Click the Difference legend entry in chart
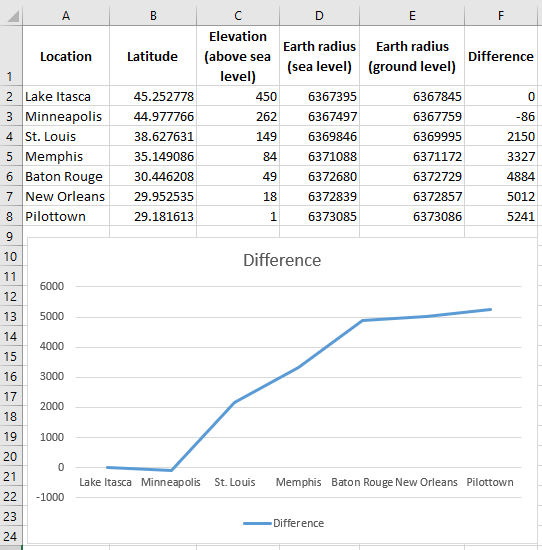Viewport: 542px width, 550px height. pyautogui.click(x=283, y=523)
